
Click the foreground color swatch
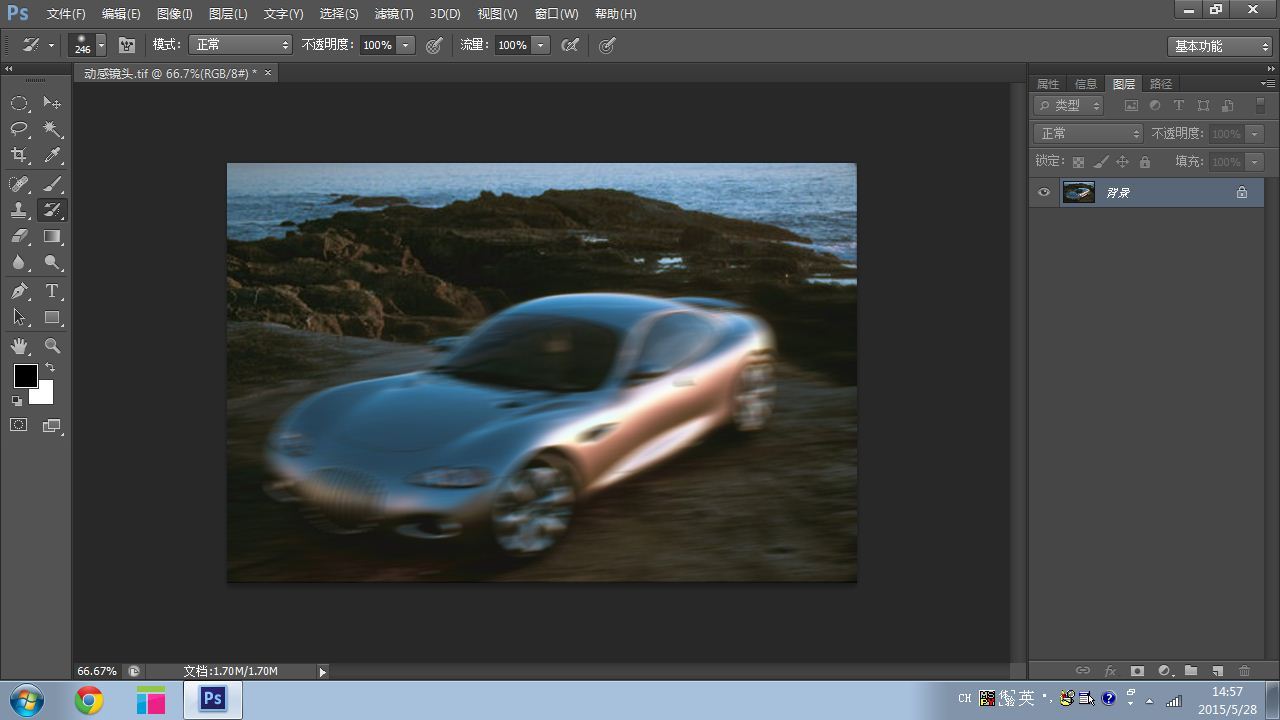point(26,376)
